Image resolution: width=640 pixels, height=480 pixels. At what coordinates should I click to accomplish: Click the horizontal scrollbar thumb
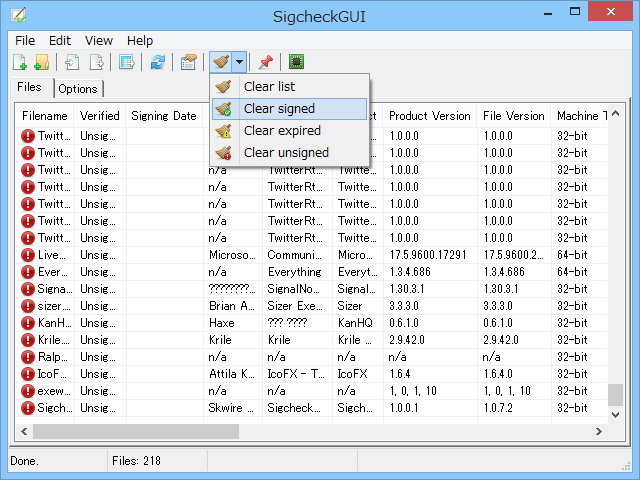click(136, 431)
